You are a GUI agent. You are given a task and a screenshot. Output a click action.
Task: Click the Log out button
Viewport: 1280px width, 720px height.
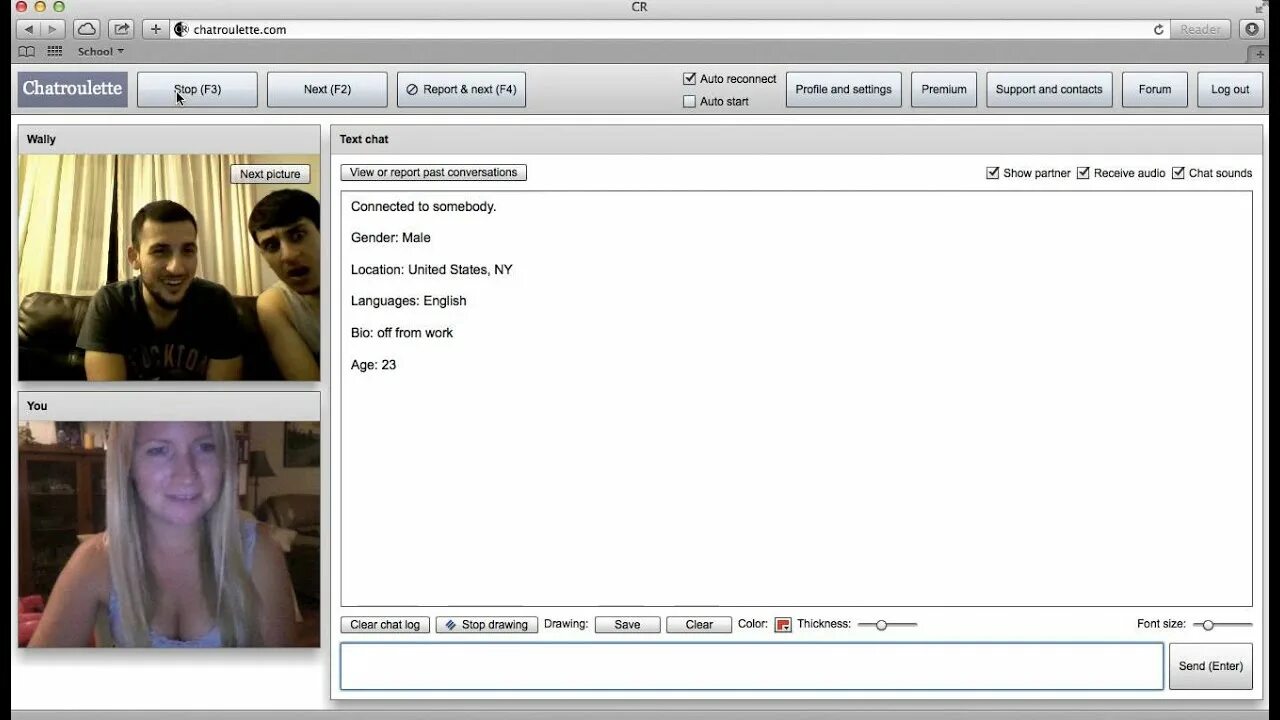tap(1230, 89)
